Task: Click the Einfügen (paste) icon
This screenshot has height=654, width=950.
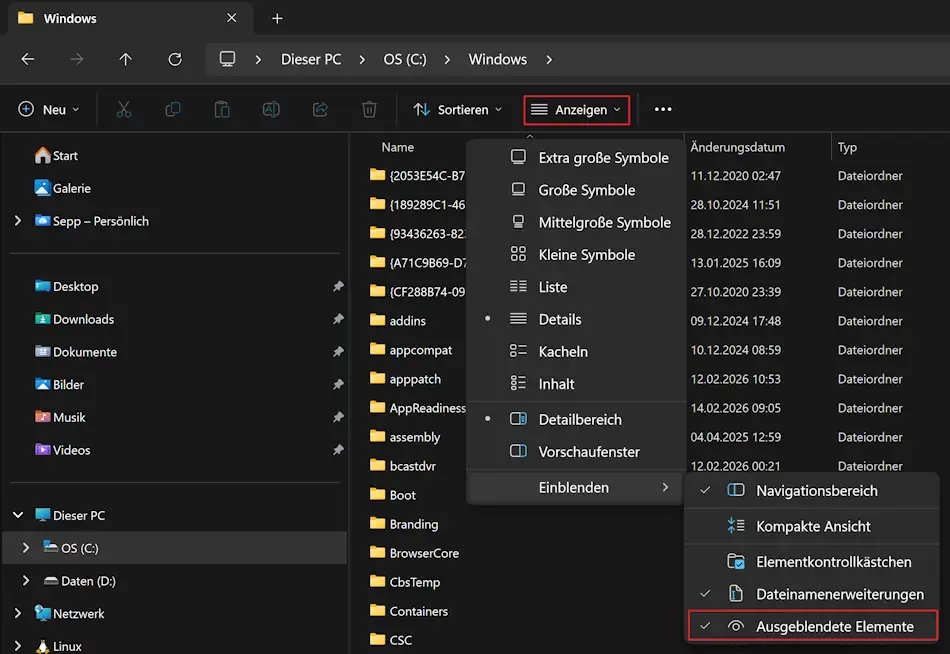Action: tap(221, 109)
